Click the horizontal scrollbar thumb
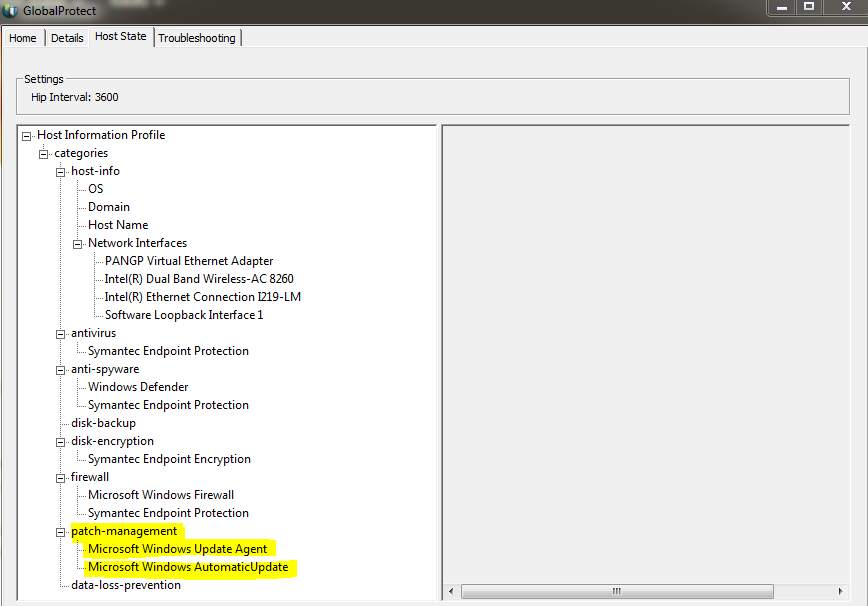Viewport: 868px width, 606px height. point(617,591)
